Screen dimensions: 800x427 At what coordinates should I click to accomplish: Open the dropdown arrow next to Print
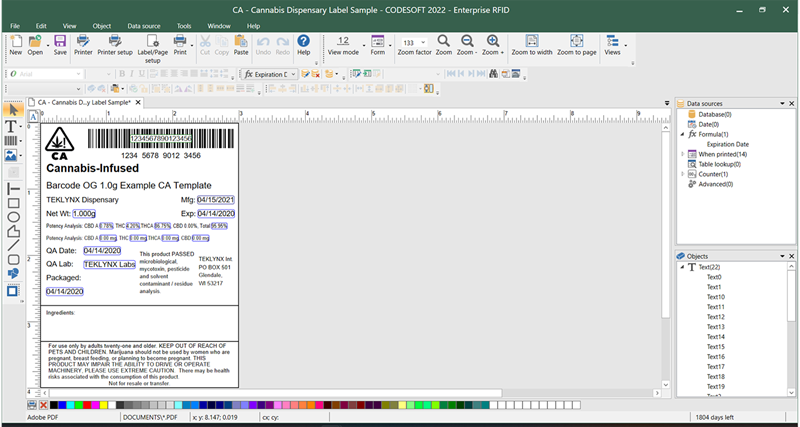pos(192,45)
